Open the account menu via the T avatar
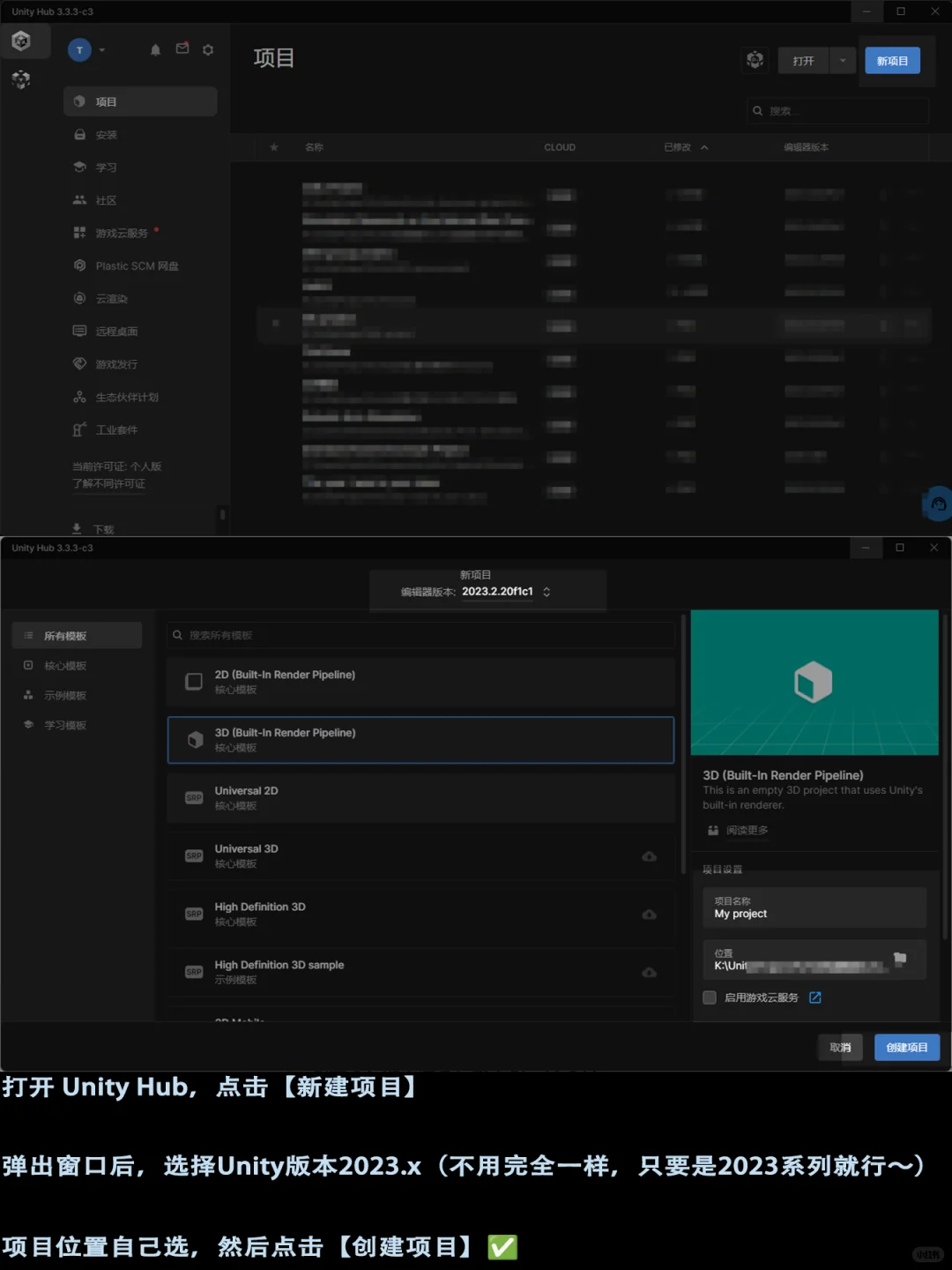This screenshot has width=952, height=1270. (x=79, y=49)
